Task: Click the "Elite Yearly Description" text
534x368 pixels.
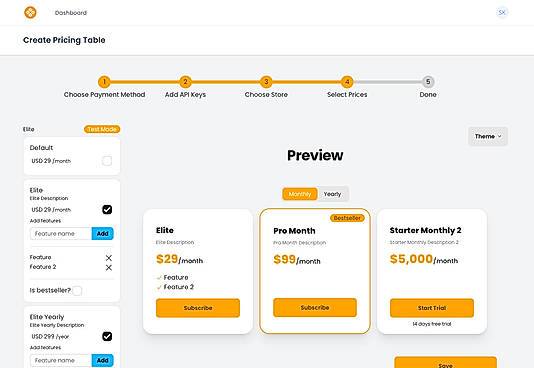Action: 57,325
